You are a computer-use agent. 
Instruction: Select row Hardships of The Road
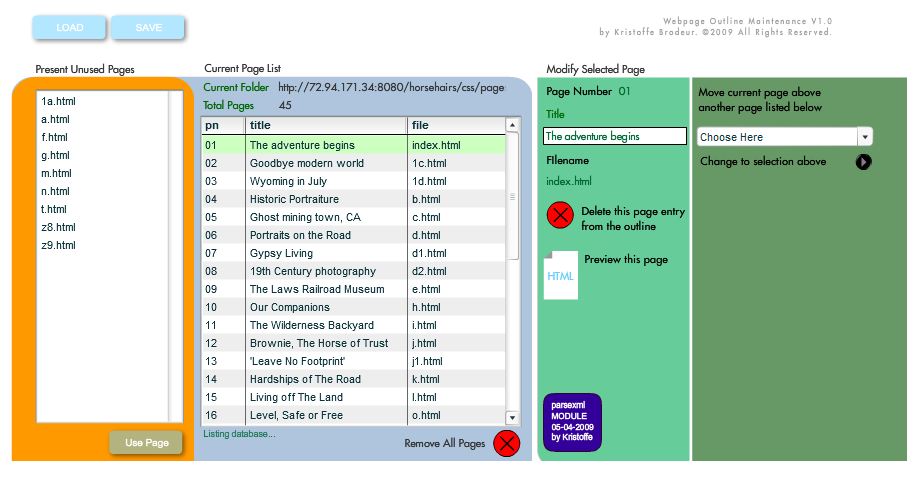click(x=353, y=379)
